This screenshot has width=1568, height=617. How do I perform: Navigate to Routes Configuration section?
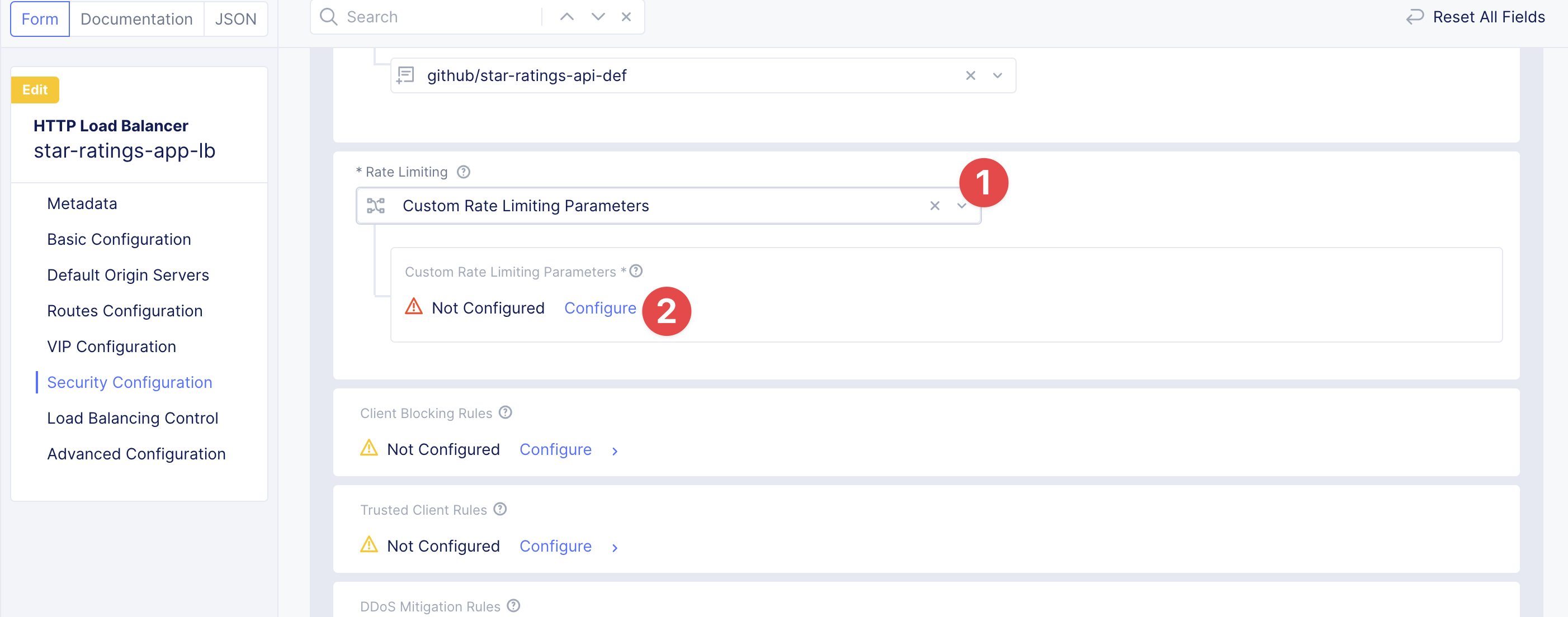pyautogui.click(x=125, y=311)
